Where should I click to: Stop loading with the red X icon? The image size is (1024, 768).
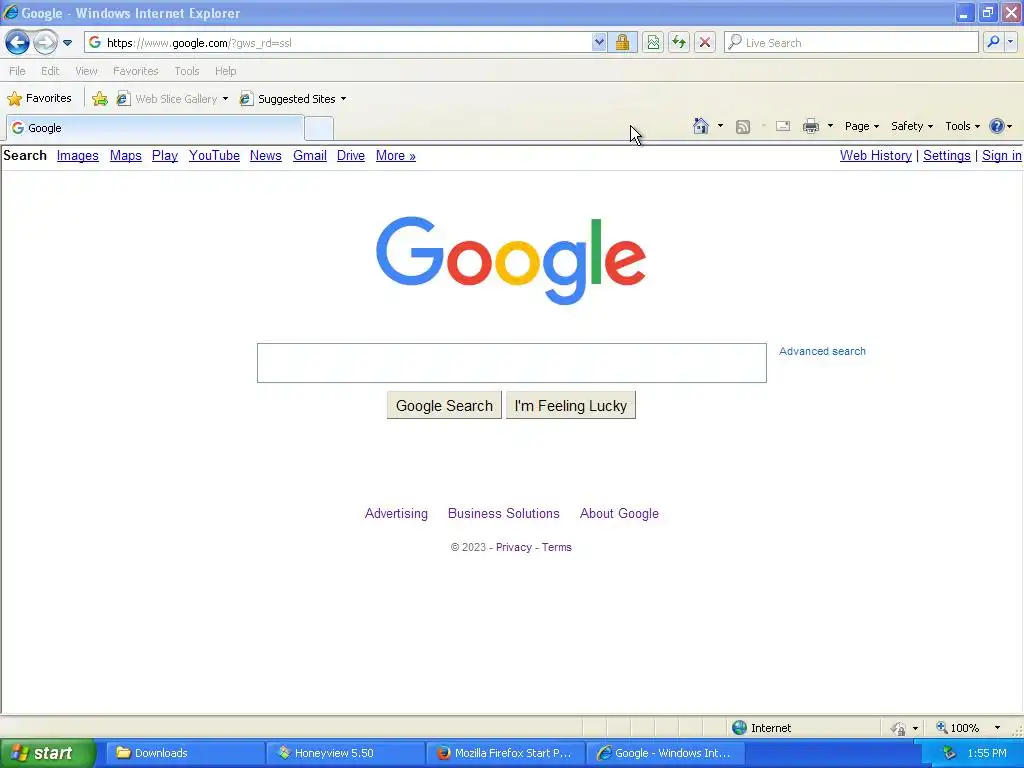[x=705, y=42]
